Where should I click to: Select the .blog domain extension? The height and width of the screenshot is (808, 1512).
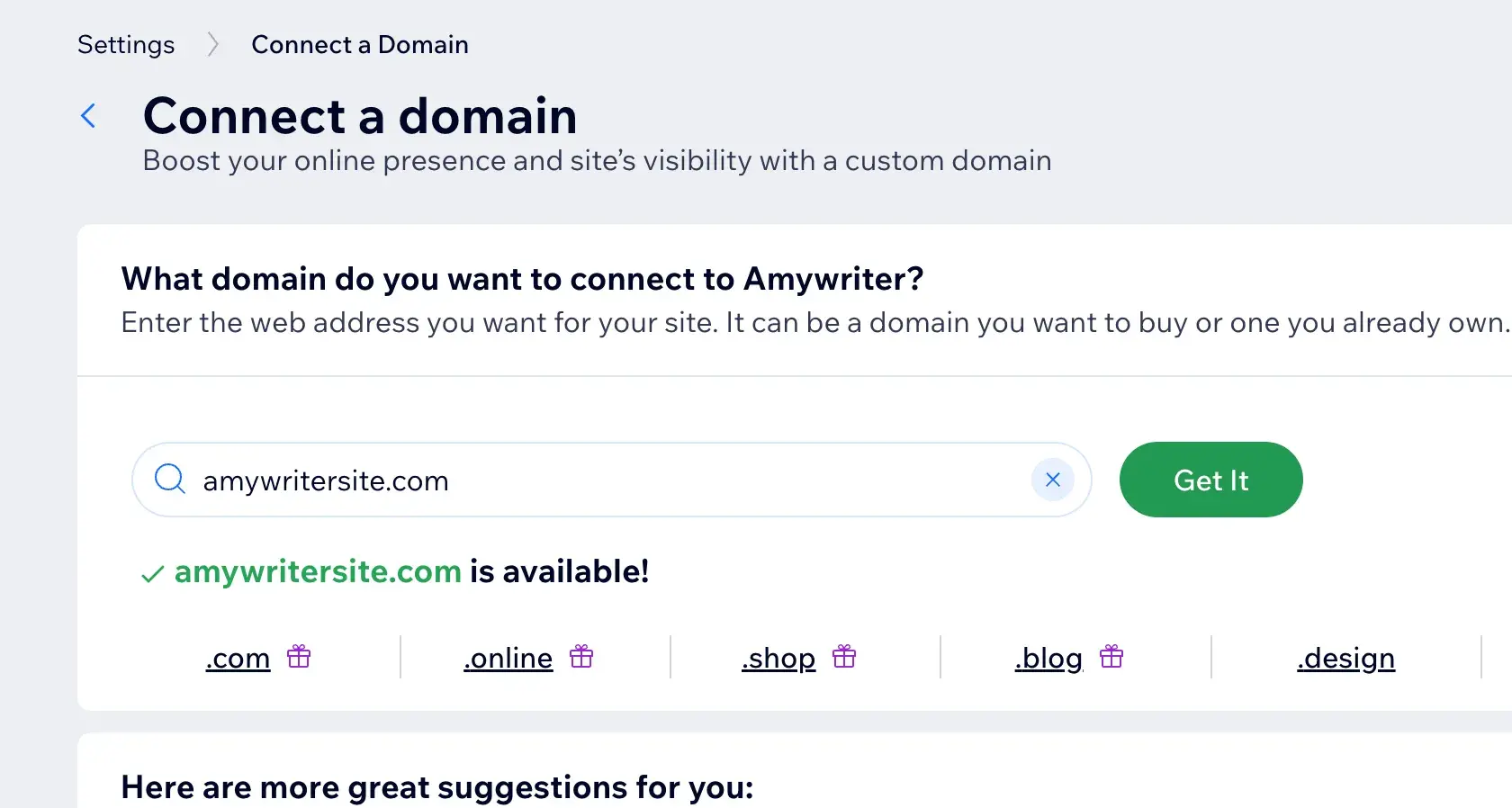1048,659
